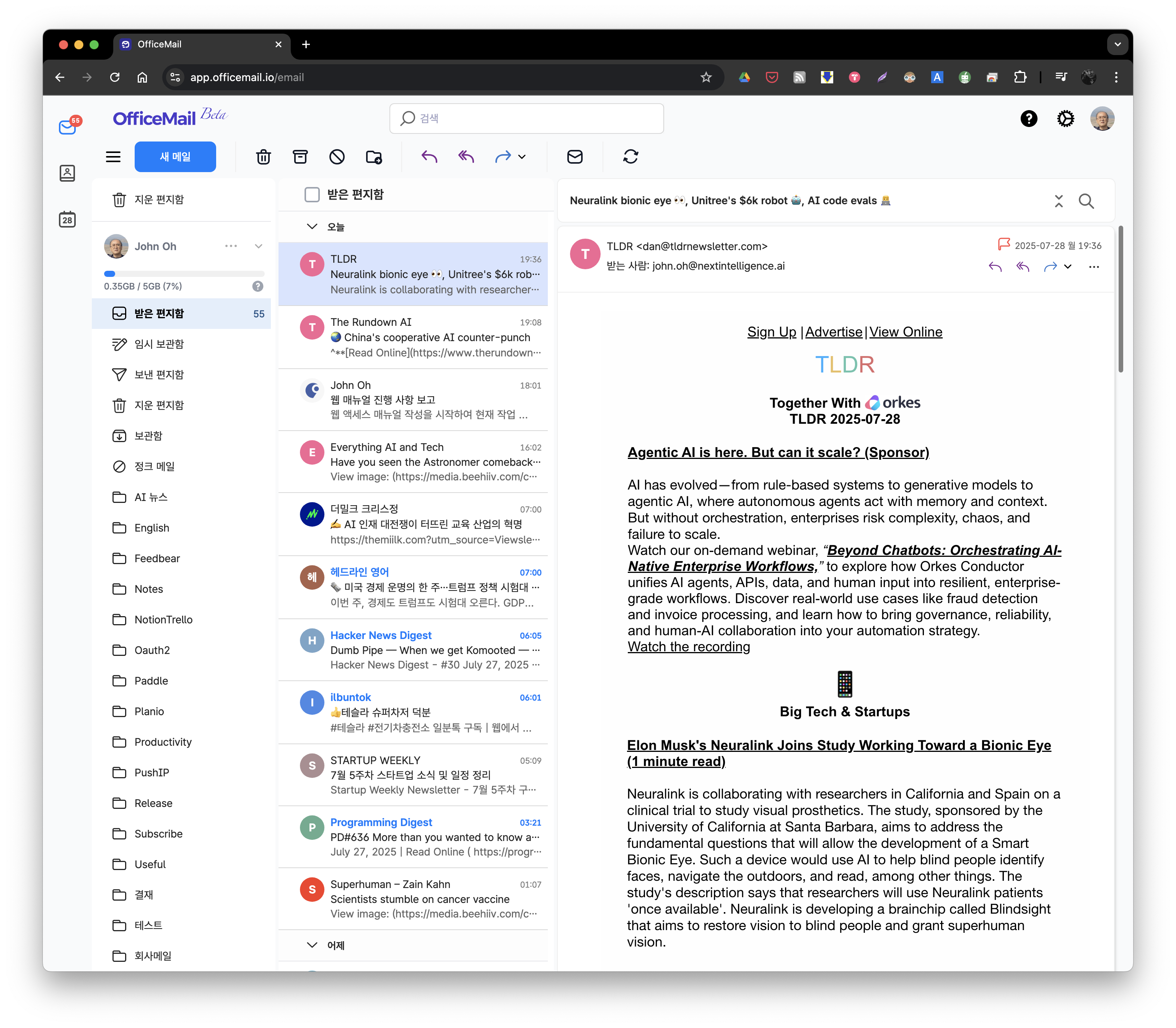This screenshot has width=1176, height=1028.
Task: Click reply icon in message header
Action: coord(995,267)
